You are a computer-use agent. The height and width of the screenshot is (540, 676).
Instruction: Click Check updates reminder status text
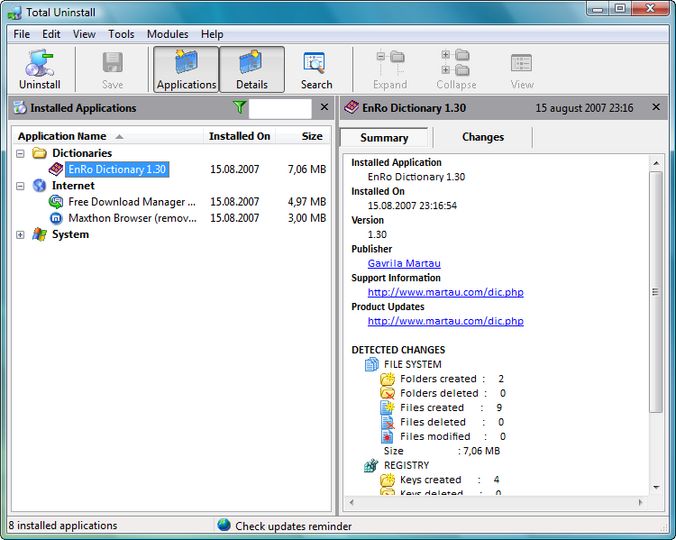coord(293,526)
